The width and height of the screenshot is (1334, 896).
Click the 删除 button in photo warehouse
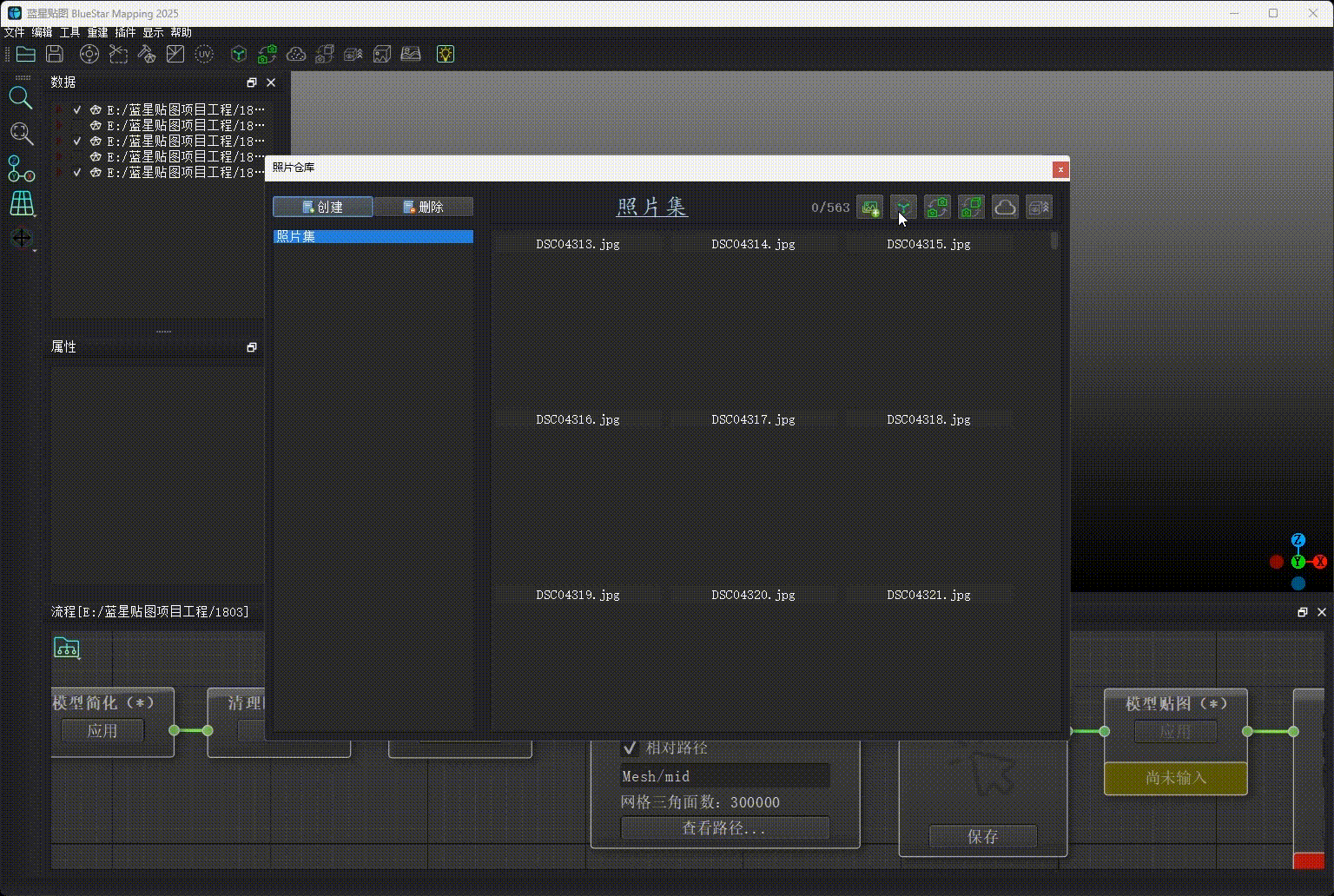coord(424,207)
